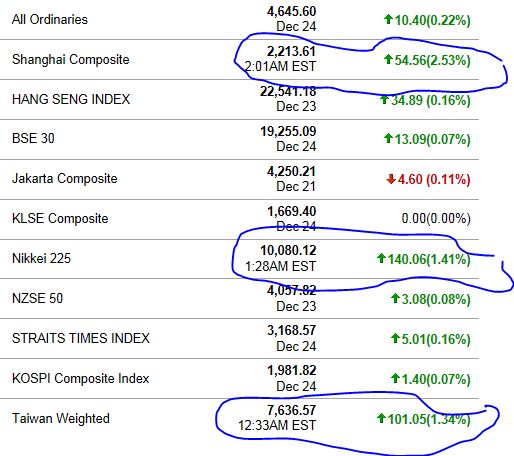Click the green up arrow beside Shanghai Composite change
This screenshot has width=514, height=456.
pyautogui.click(x=388, y=59)
